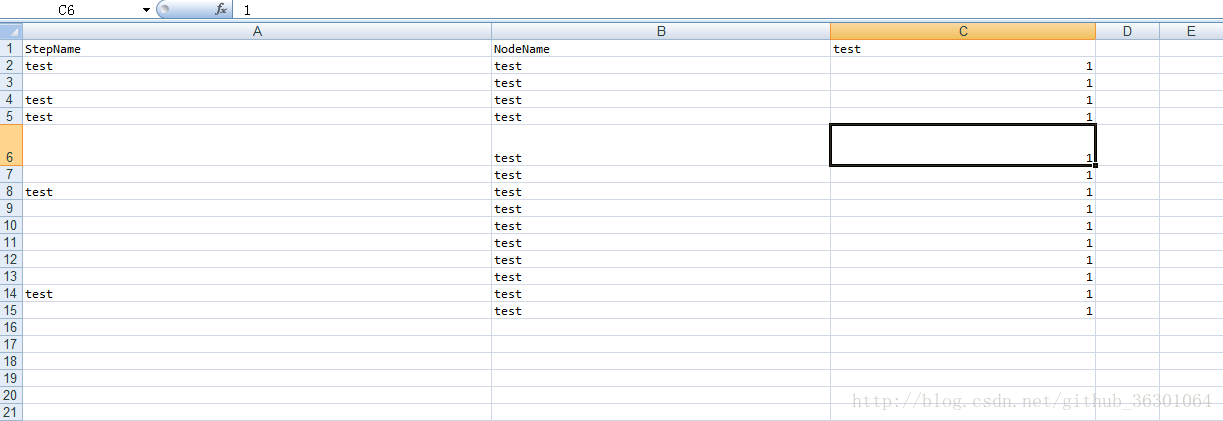Click cell B3 containing test
Viewport: 1223px width, 421px height.
661,83
